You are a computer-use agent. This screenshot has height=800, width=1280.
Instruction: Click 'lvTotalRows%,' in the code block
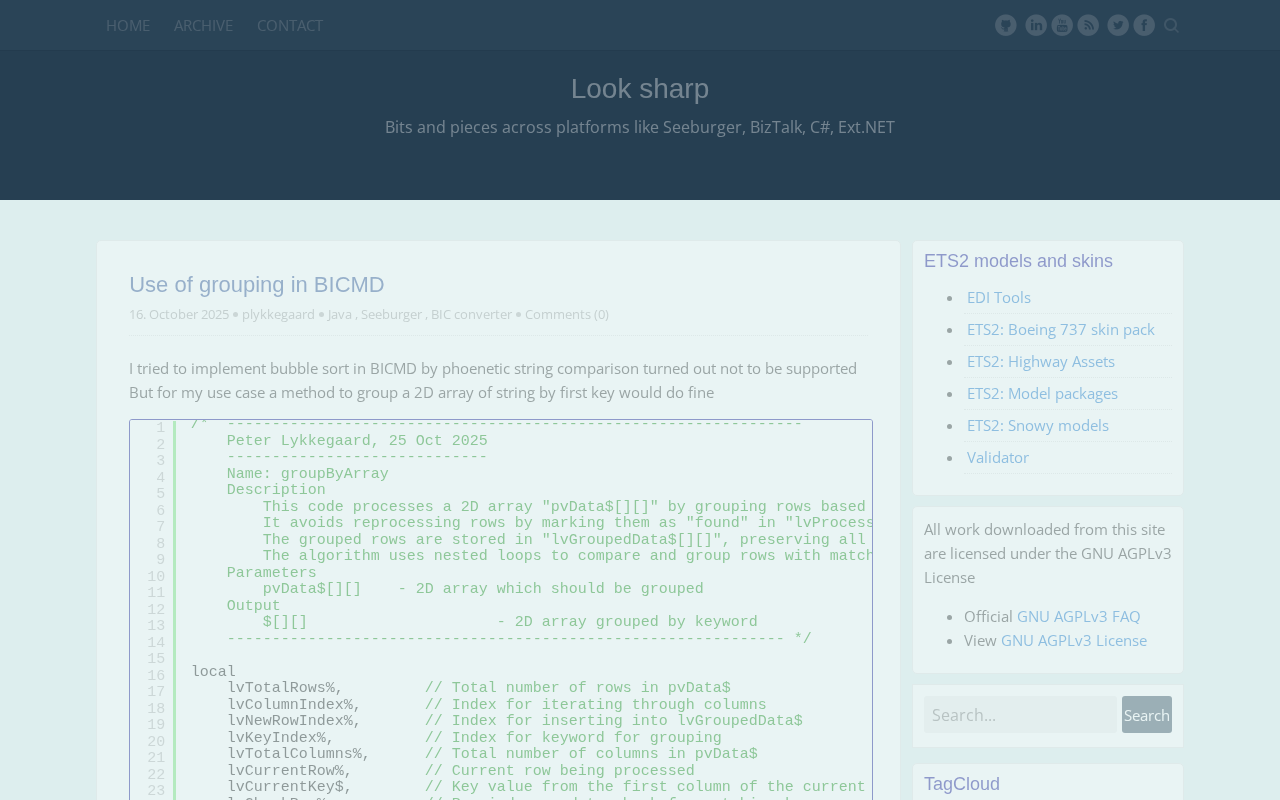coord(285,688)
